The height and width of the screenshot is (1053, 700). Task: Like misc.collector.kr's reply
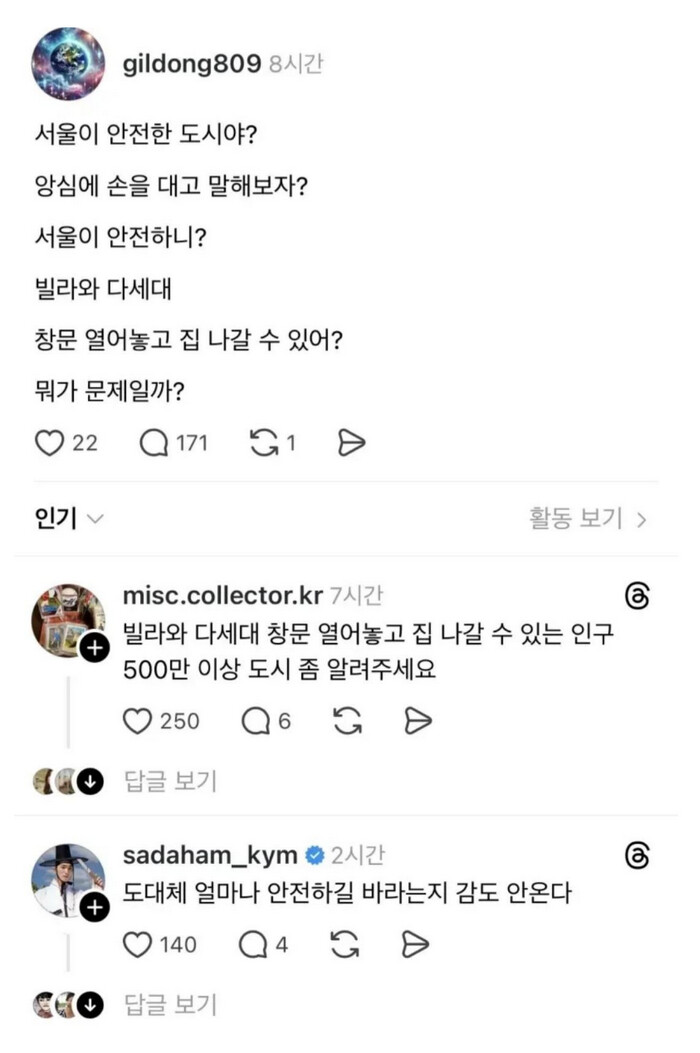point(136,721)
